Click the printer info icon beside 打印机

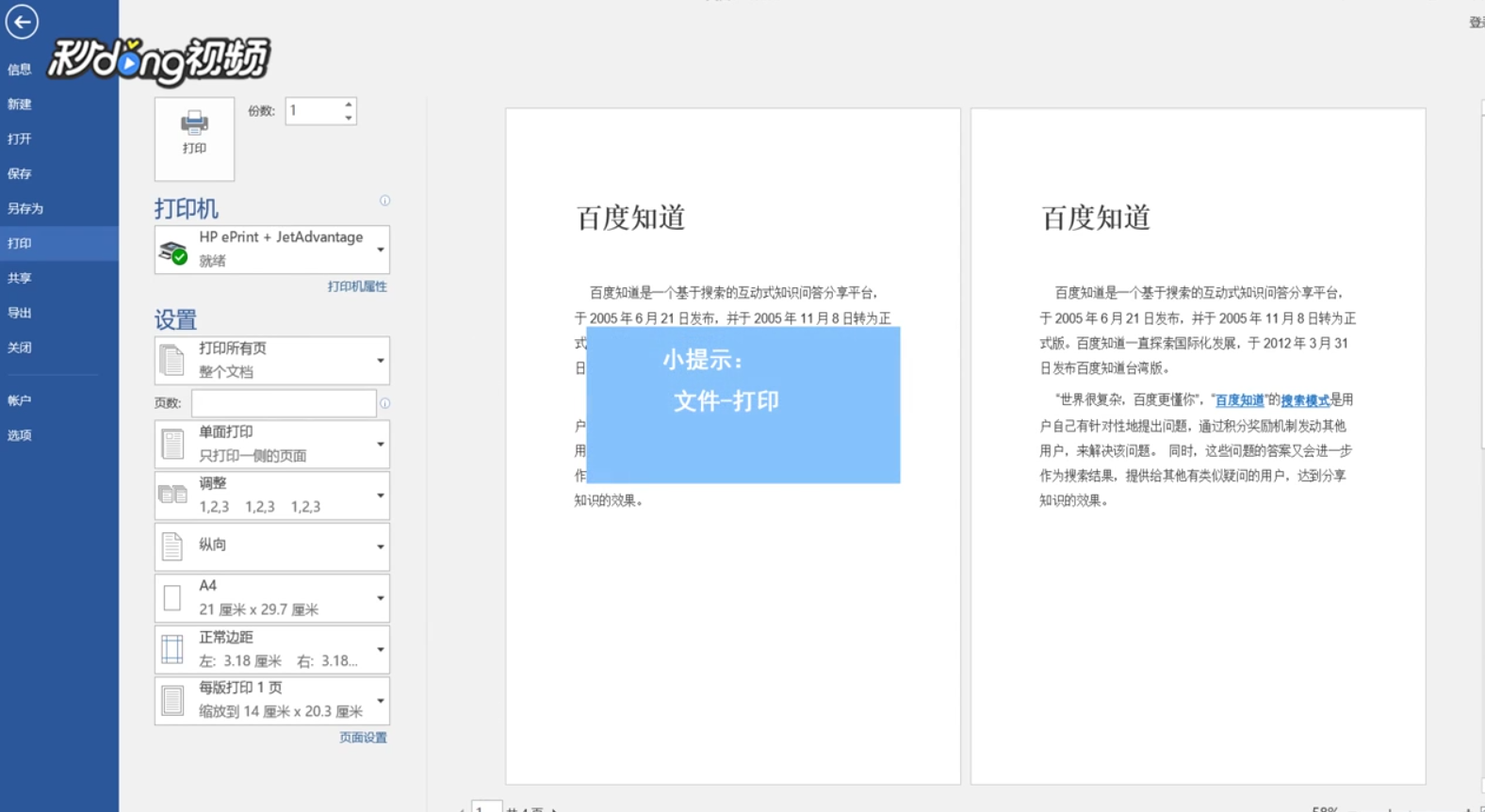384,201
